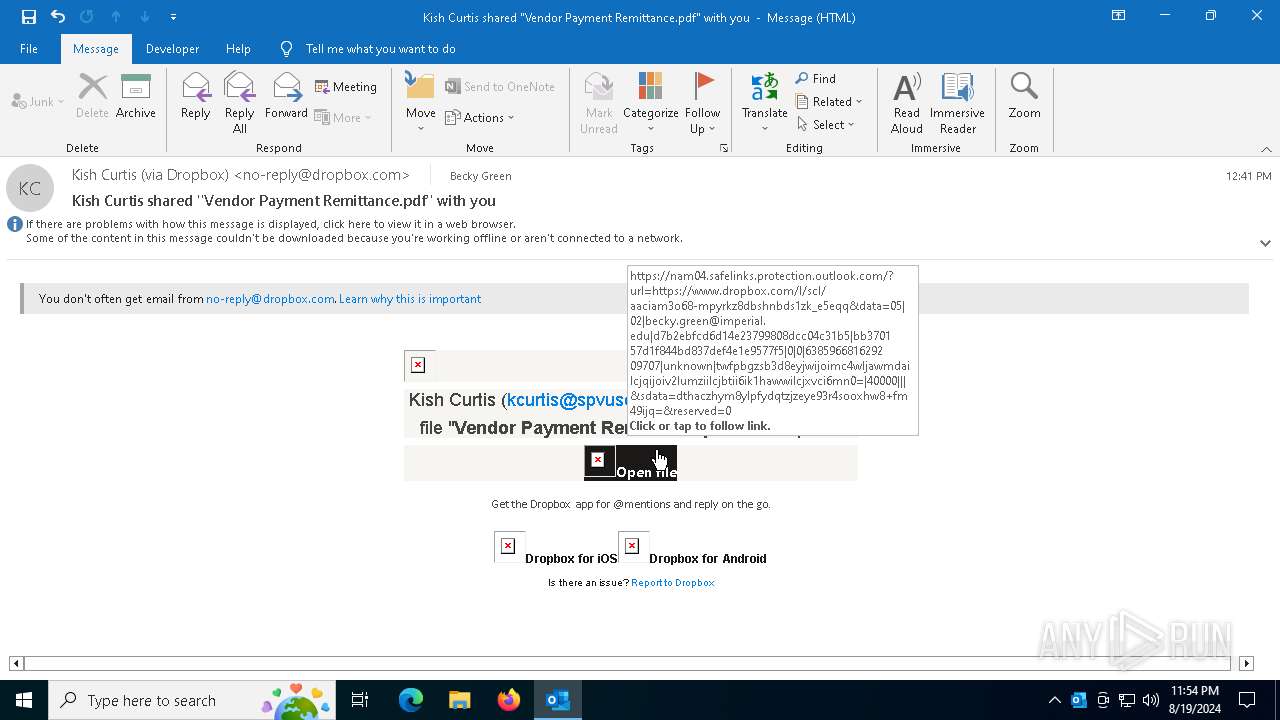Open Task View on taskbar
Image resolution: width=1280 pixels, height=720 pixels.
coord(360,700)
